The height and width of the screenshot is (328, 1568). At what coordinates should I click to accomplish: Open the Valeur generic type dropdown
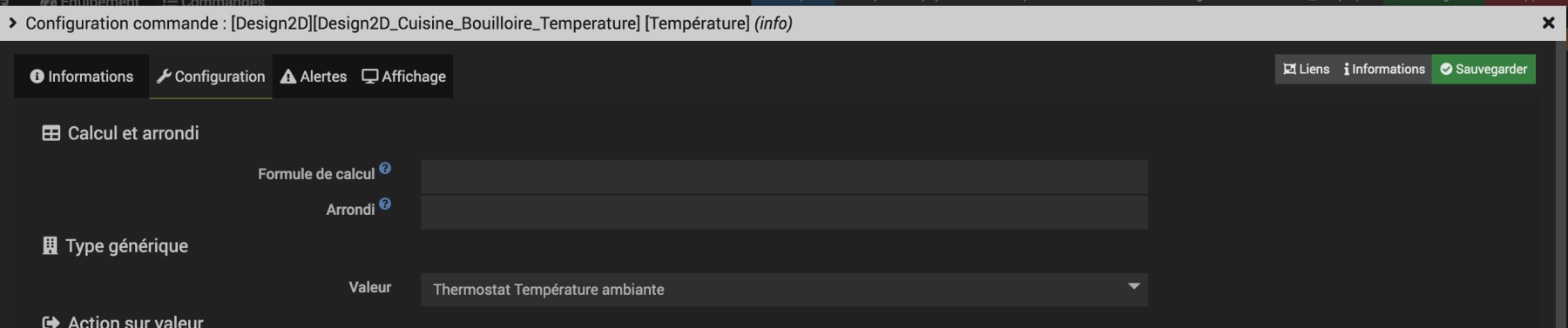(784, 290)
